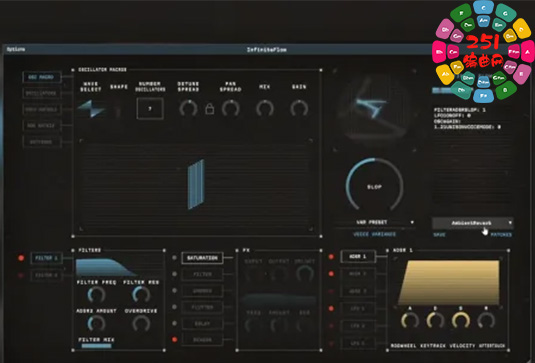Open the Options menu
This screenshot has height=363, width=535.
point(16,49)
